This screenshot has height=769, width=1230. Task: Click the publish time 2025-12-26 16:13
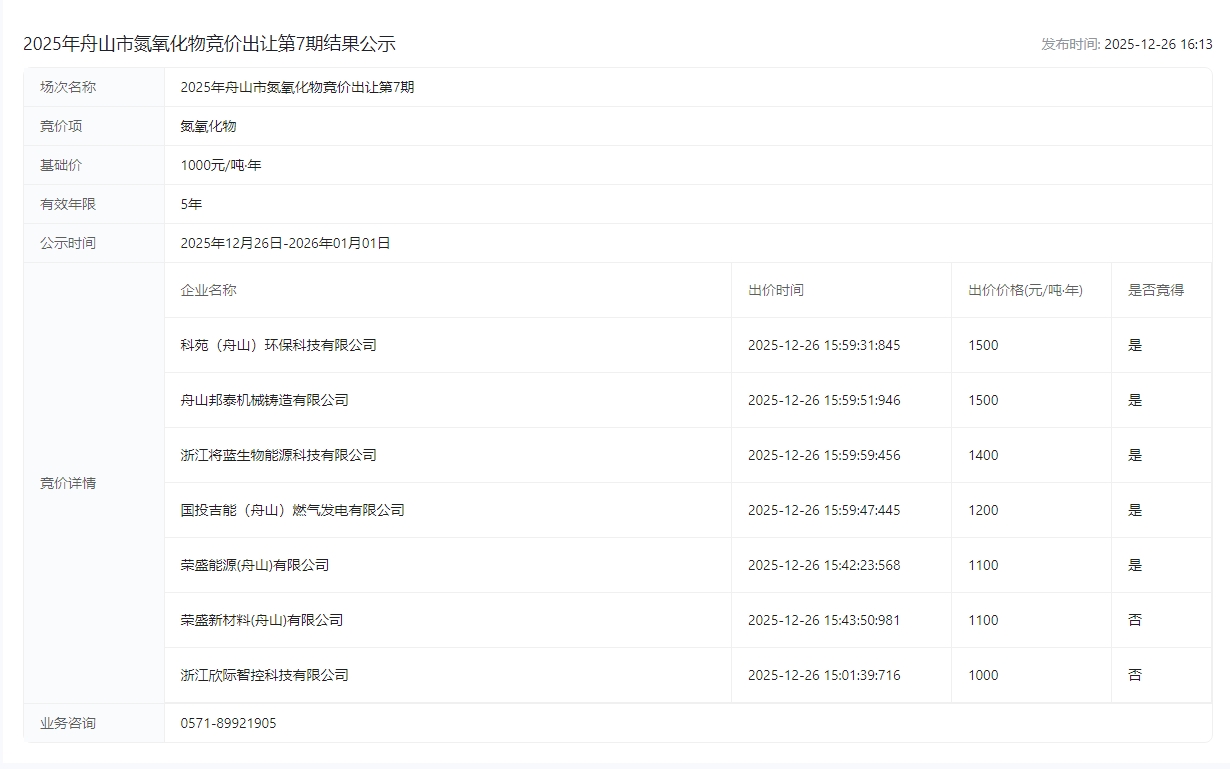click(1158, 44)
